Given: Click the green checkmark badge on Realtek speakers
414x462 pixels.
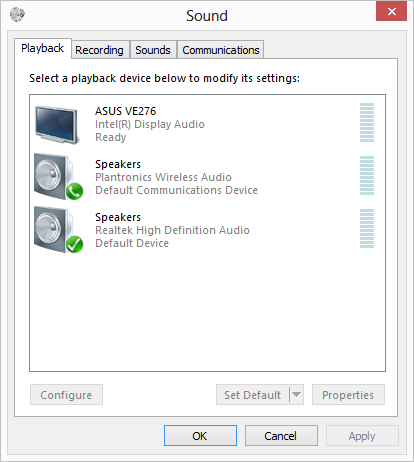Looking at the screenshot, I should click(74, 244).
